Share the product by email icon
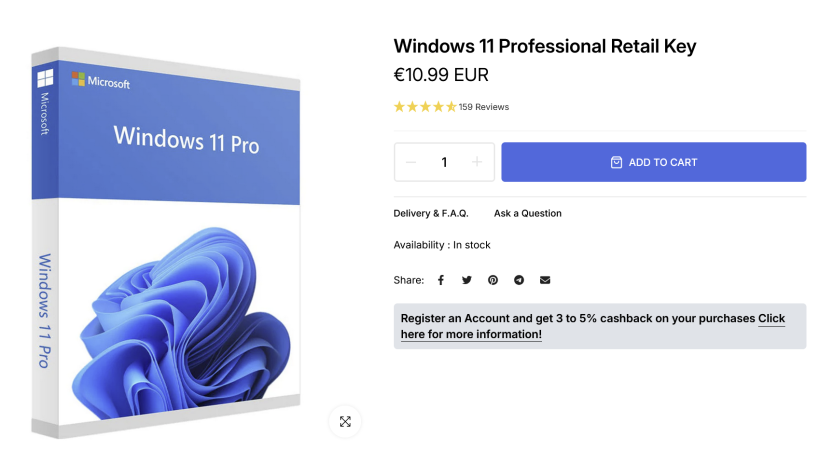Image resolution: width=834 pixels, height=450 pixels. [x=545, y=280]
